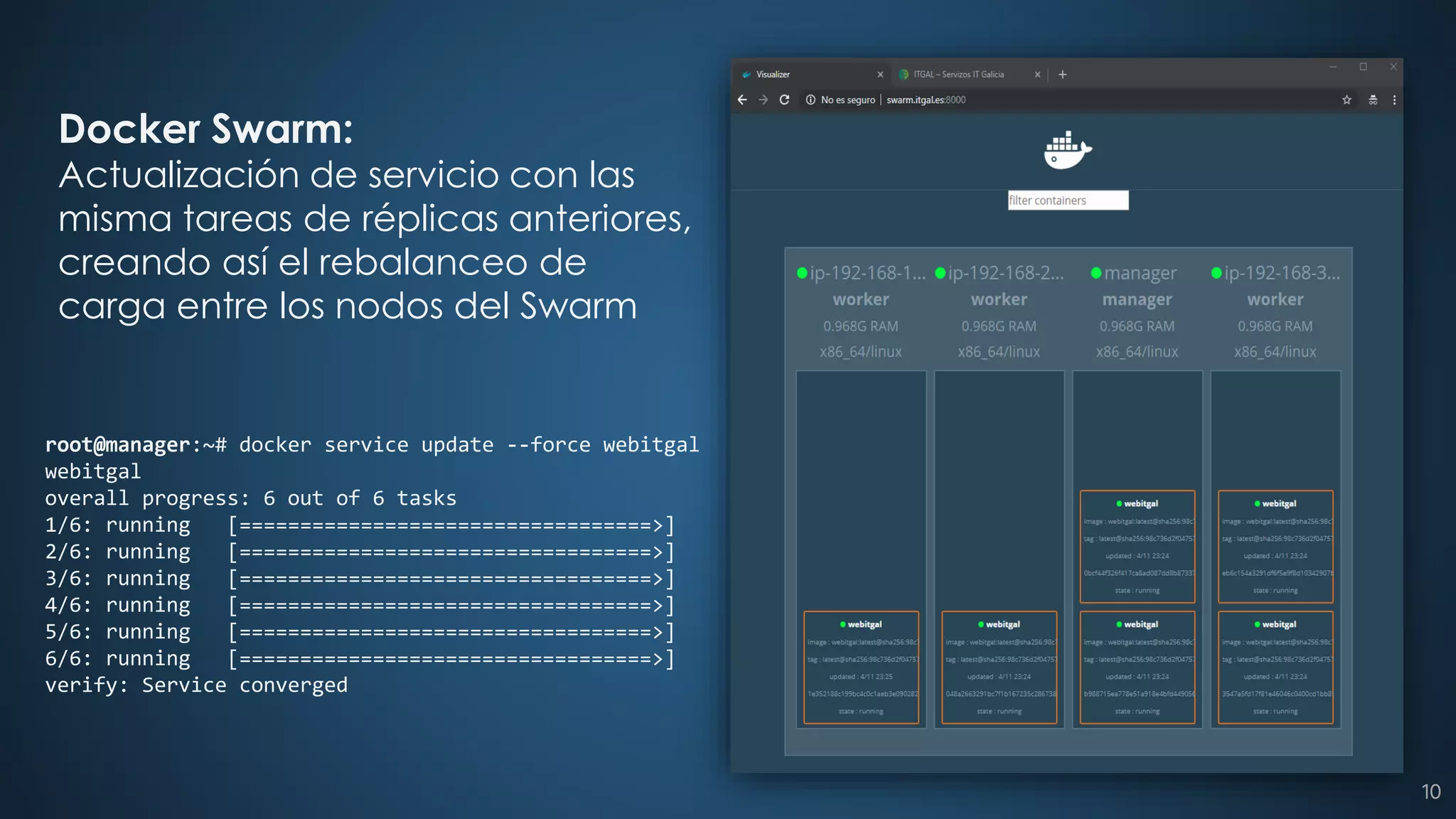The image size is (1456, 819).
Task: Bookmark the page with the star icon
Action: click(1347, 100)
